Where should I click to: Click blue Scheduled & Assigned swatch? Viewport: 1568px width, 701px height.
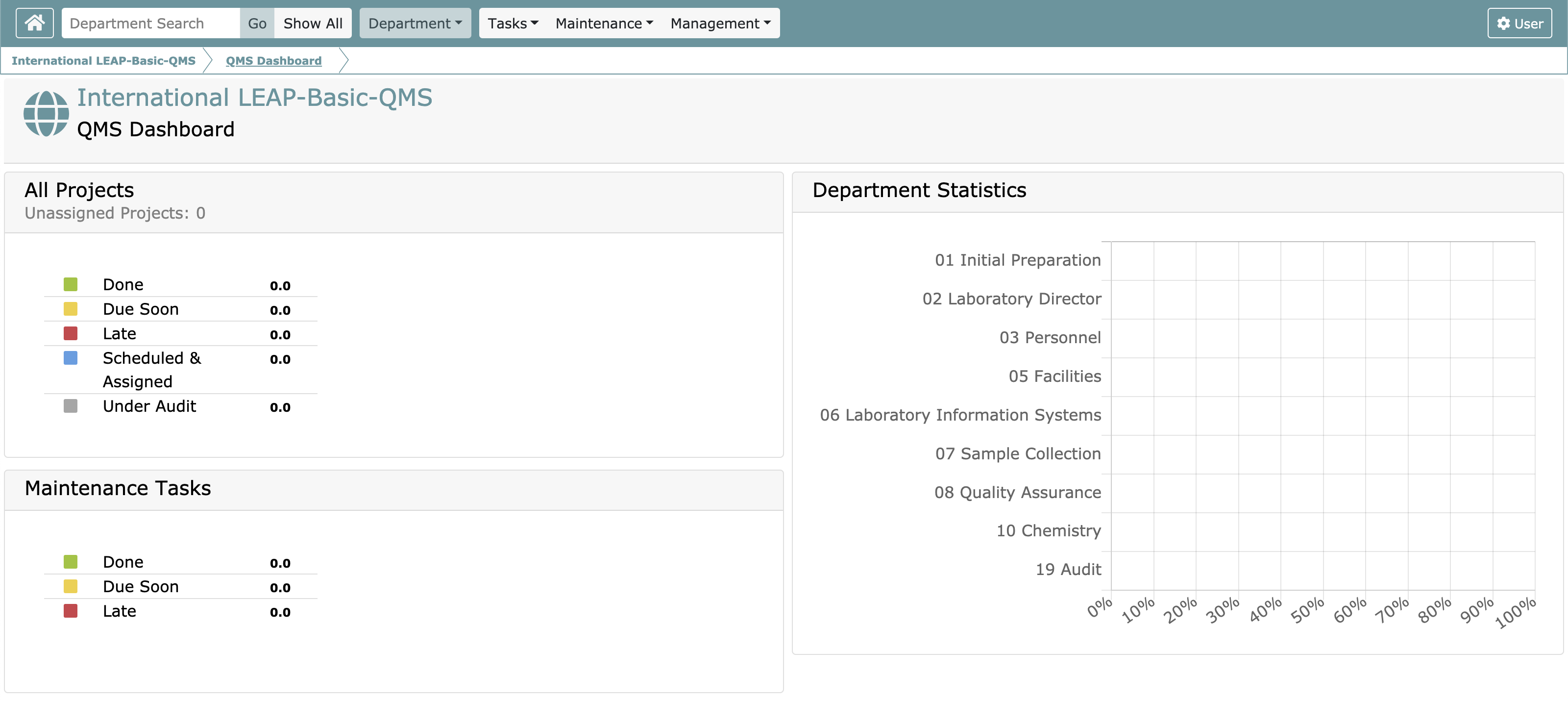pos(71,357)
